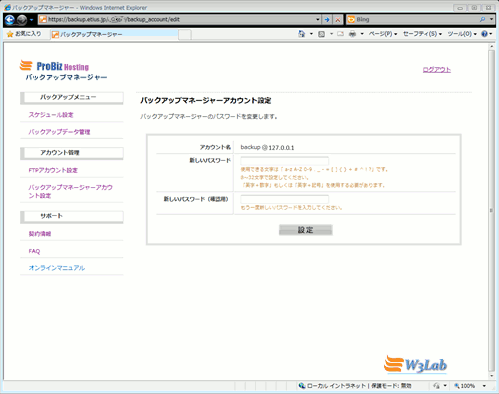The width and height of the screenshot is (499, 394).
Task: Open オンラインマニュアル sidebar link
Action: tap(57, 268)
